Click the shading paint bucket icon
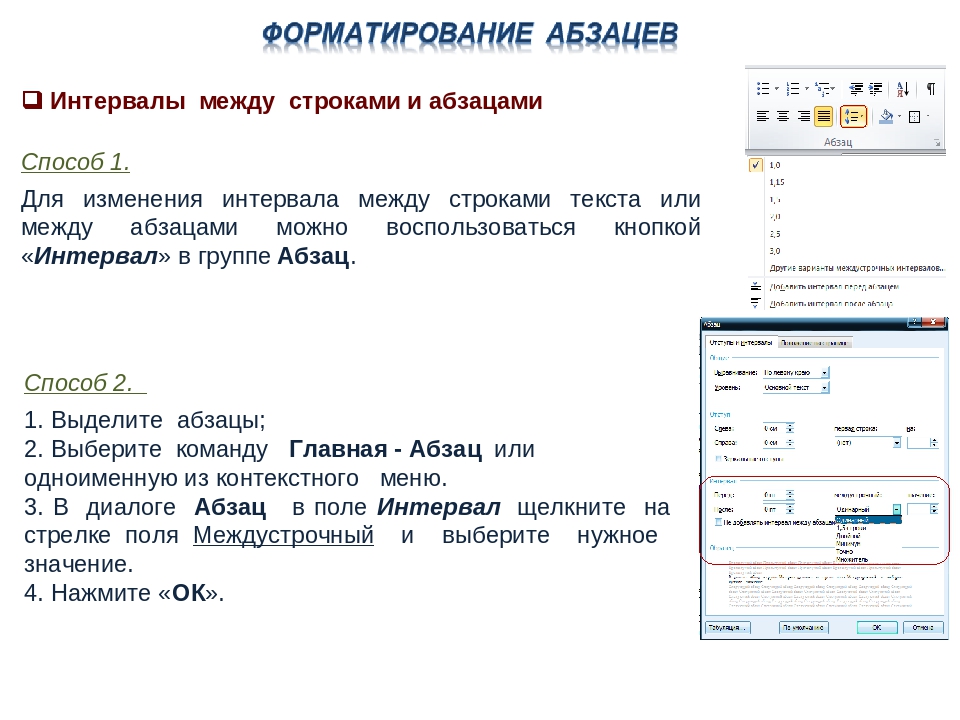The width and height of the screenshot is (960, 720). click(885, 116)
